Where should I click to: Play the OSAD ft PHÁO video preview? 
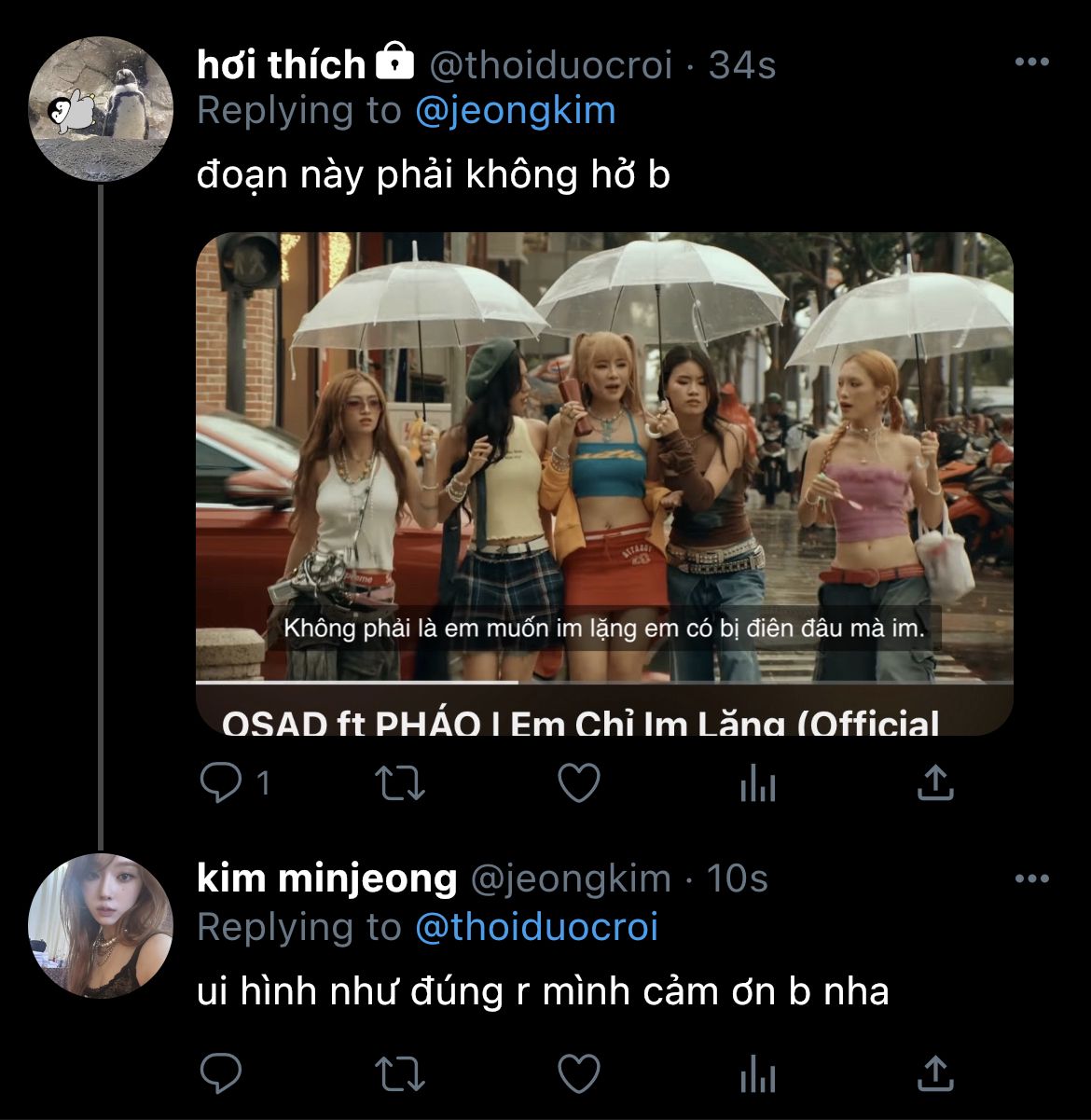pos(604,457)
